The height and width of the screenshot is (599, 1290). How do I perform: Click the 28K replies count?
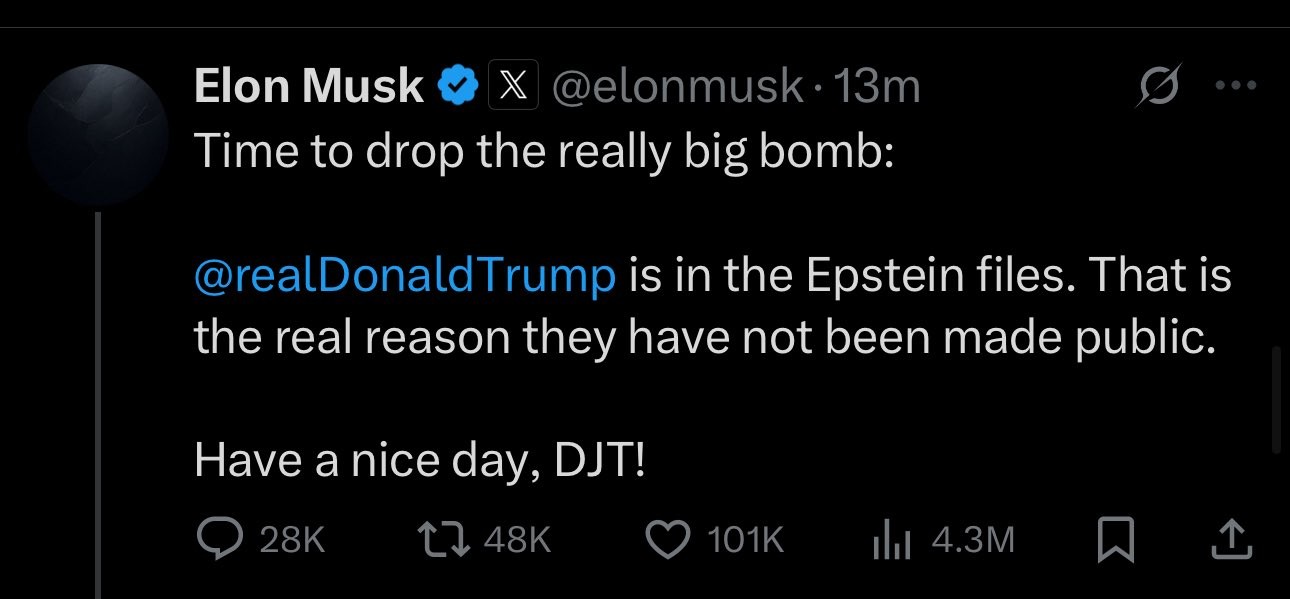tap(292, 541)
